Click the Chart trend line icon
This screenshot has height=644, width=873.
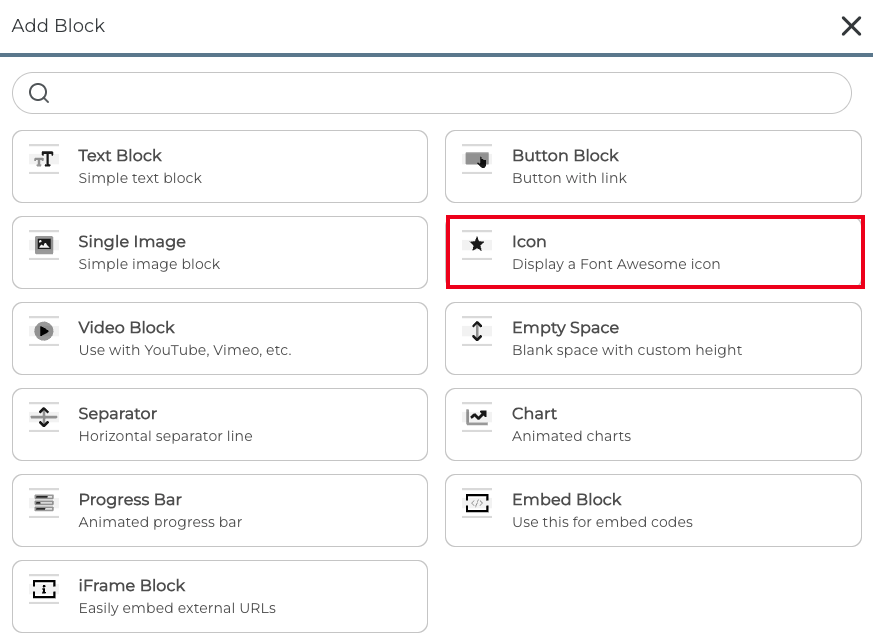477,417
